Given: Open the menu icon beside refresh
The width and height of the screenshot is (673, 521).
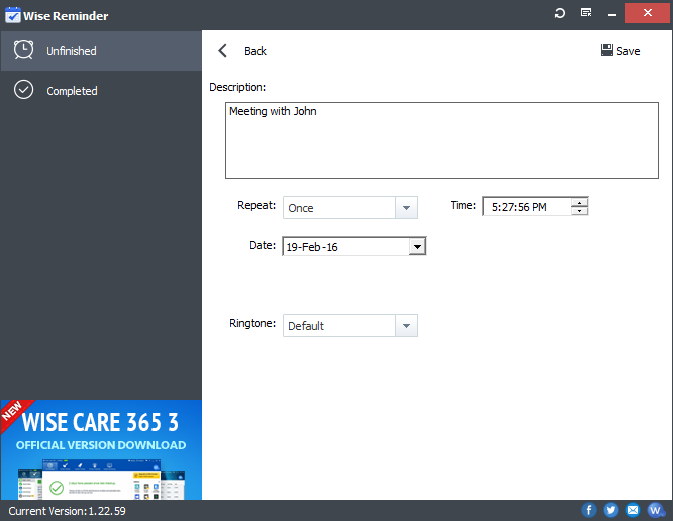Looking at the screenshot, I should pyautogui.click(x=586, y=13).
